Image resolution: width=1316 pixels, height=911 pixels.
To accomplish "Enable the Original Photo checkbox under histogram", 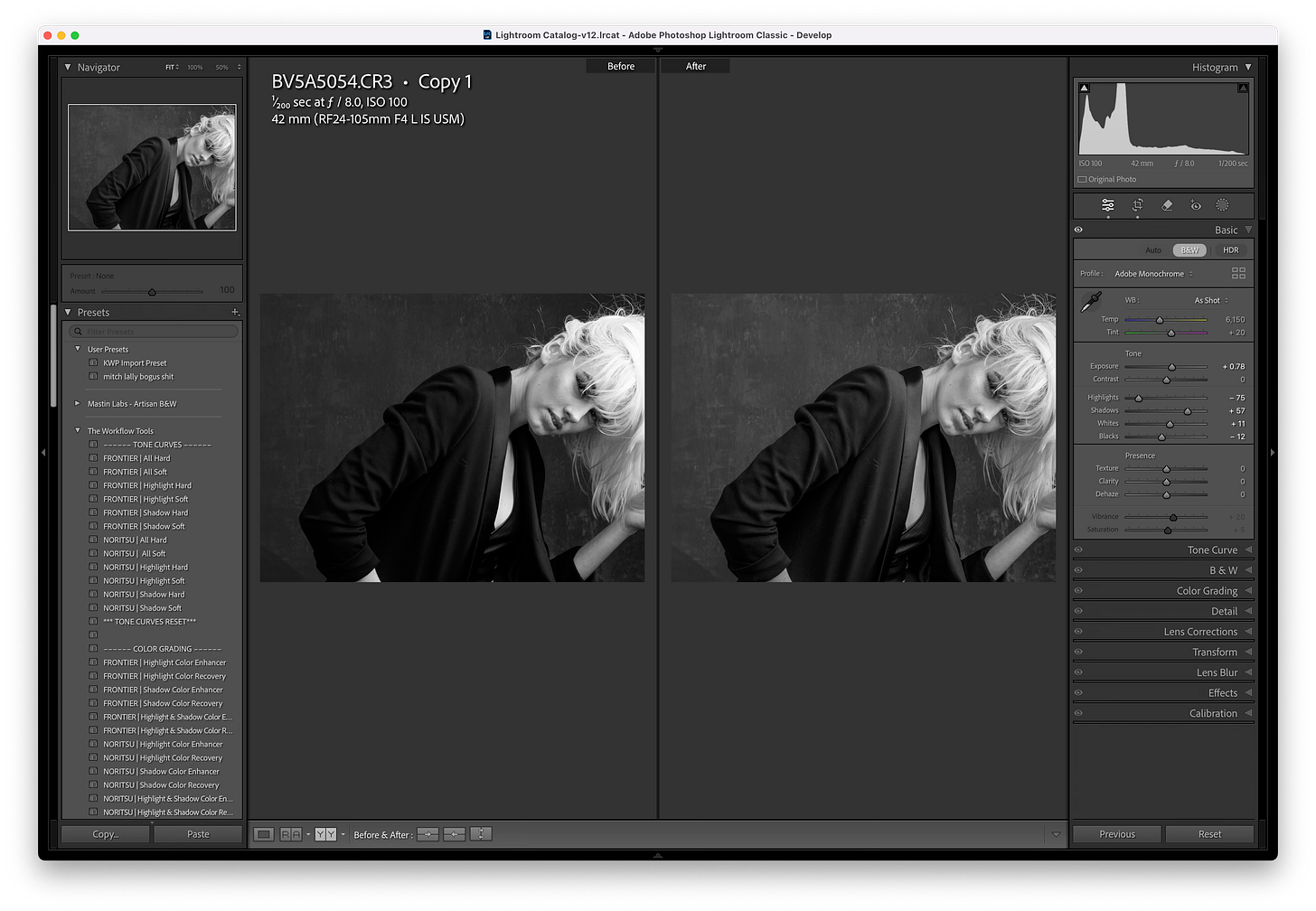I will tap(1082, 179).
